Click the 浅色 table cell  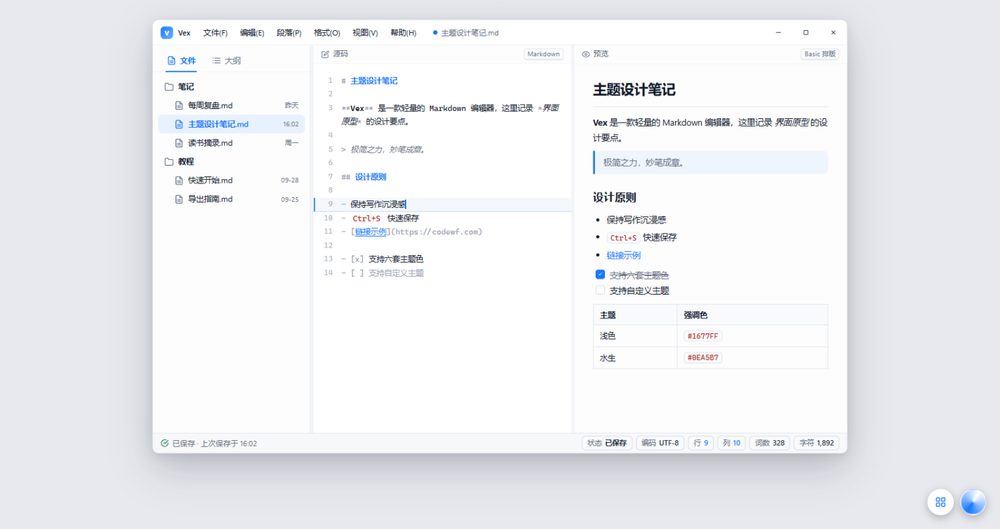click(635, 336)
